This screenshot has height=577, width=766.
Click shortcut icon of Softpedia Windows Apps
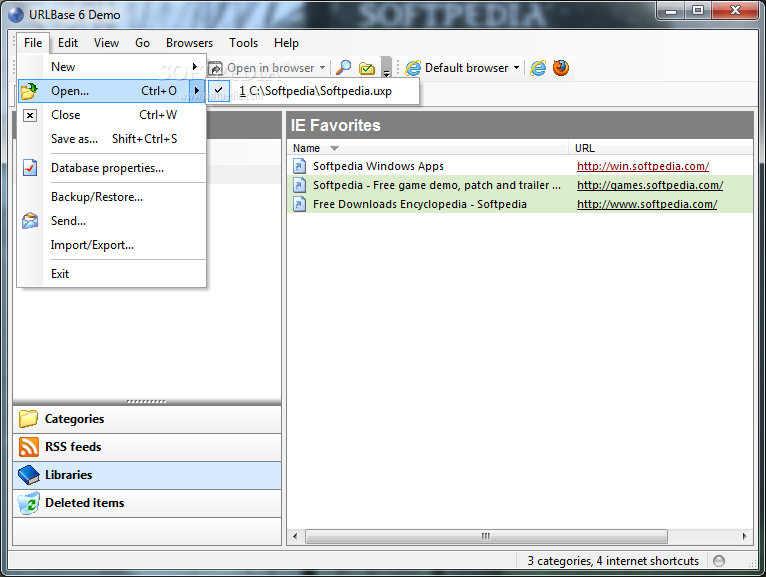299,166
